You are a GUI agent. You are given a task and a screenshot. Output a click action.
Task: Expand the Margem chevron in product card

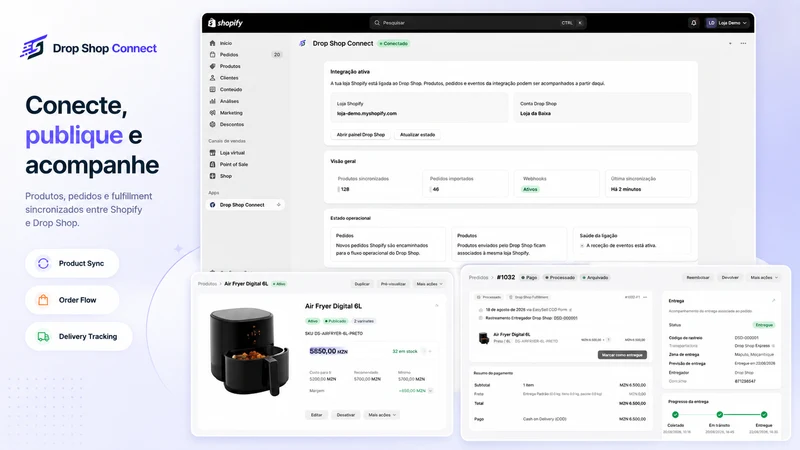point(431,391)
